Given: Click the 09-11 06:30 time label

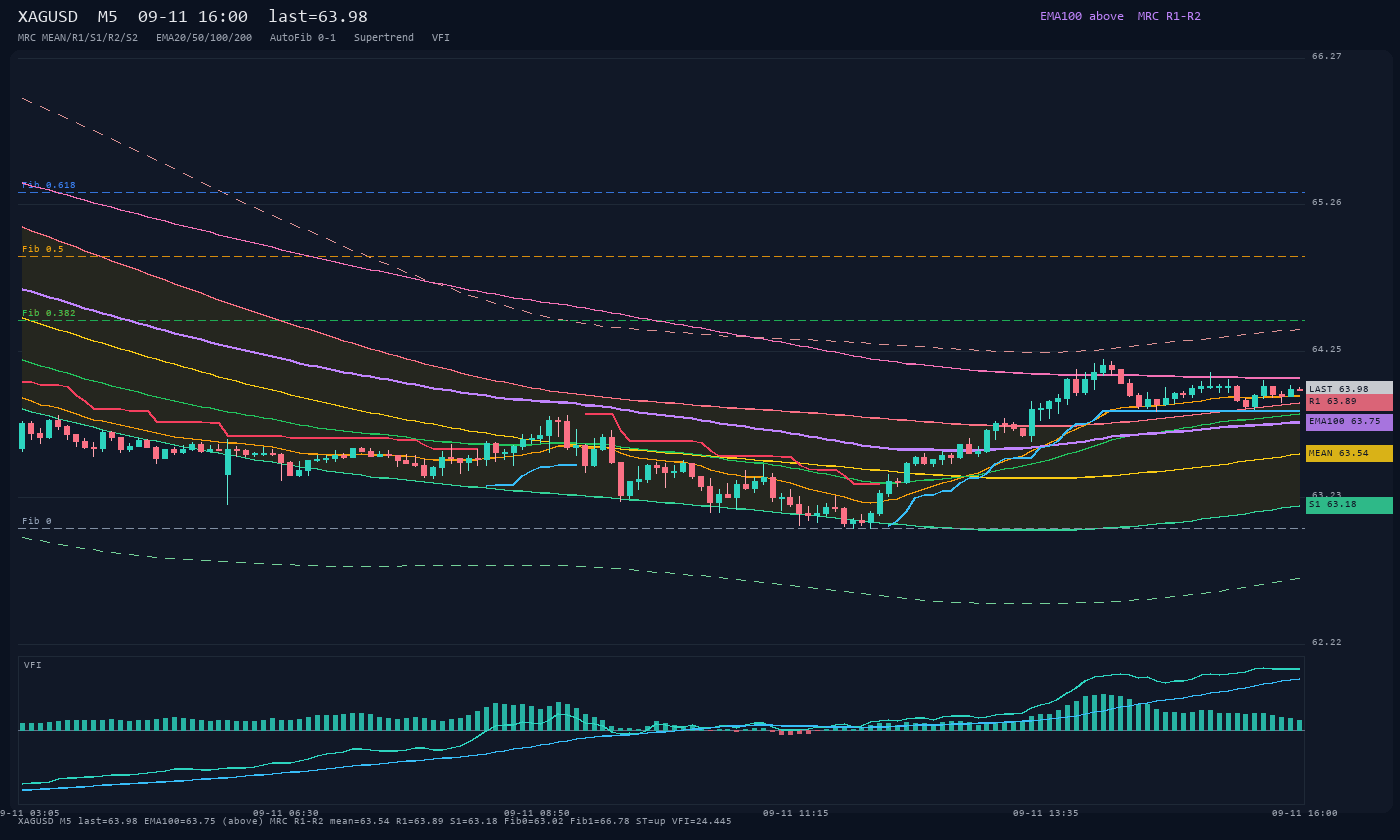Looking at the screenshot, I should click(x=286, y=813).
